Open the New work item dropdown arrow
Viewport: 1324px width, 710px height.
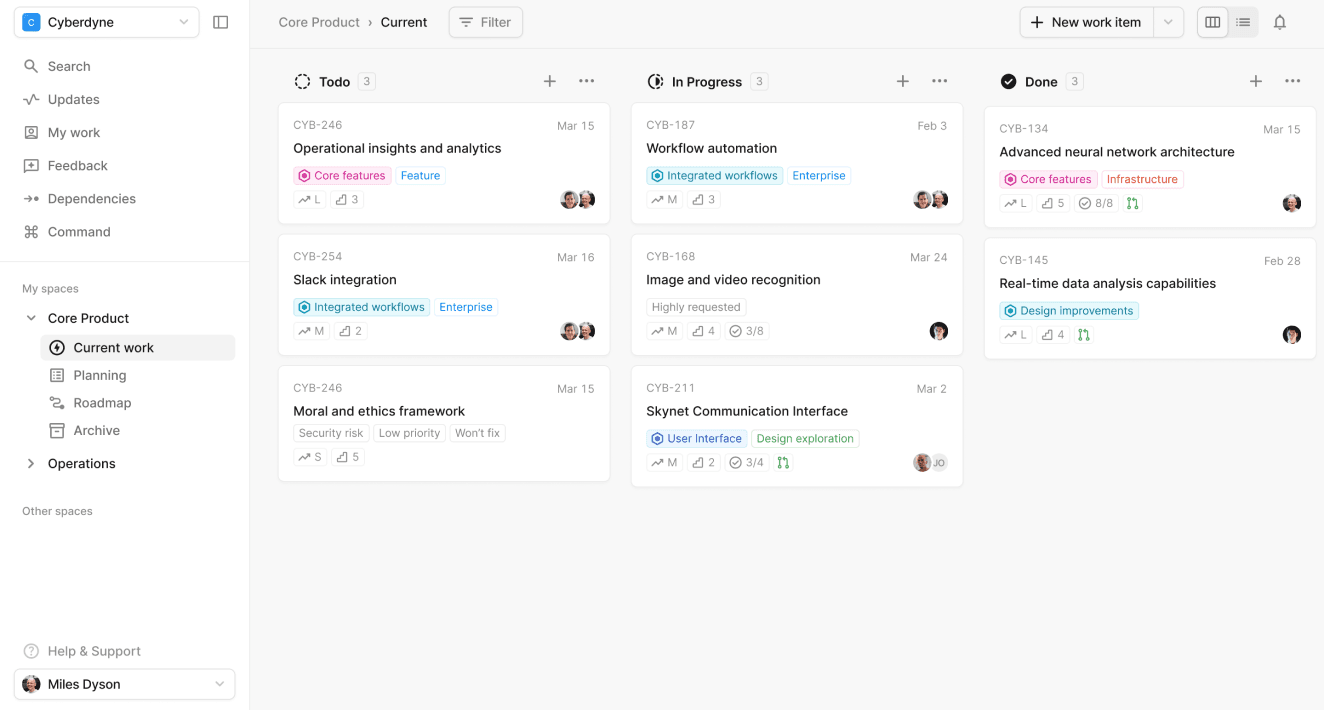pyautogui.click(x=1168, y=21)
